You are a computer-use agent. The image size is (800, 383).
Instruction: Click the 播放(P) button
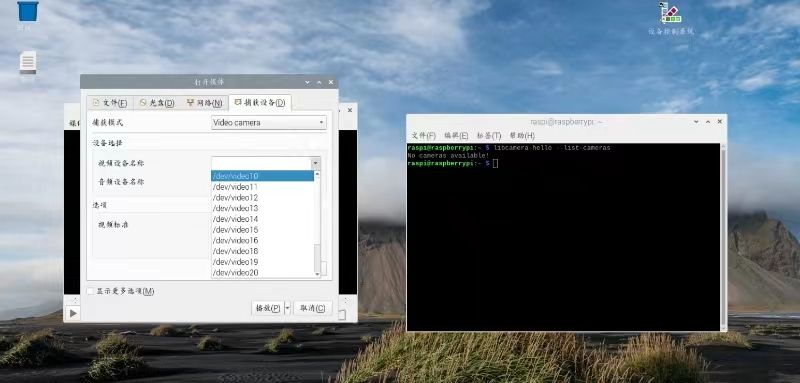click(268, 308)
